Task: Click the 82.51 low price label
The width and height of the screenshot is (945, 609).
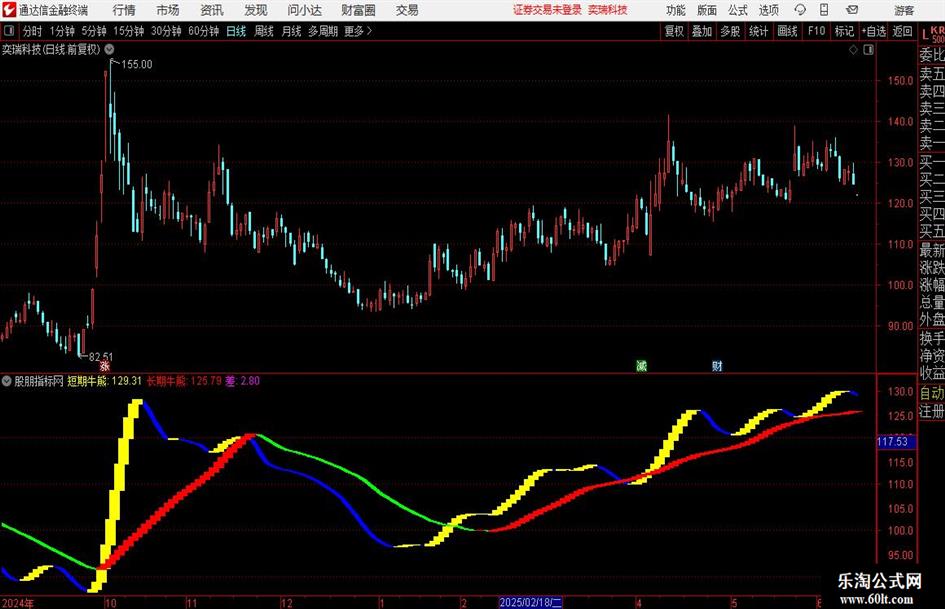Action: (x=101, y=357)
